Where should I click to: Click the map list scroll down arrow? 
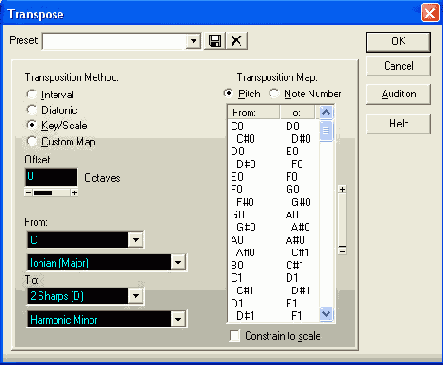pyautogui.click(x=326, y=314)
